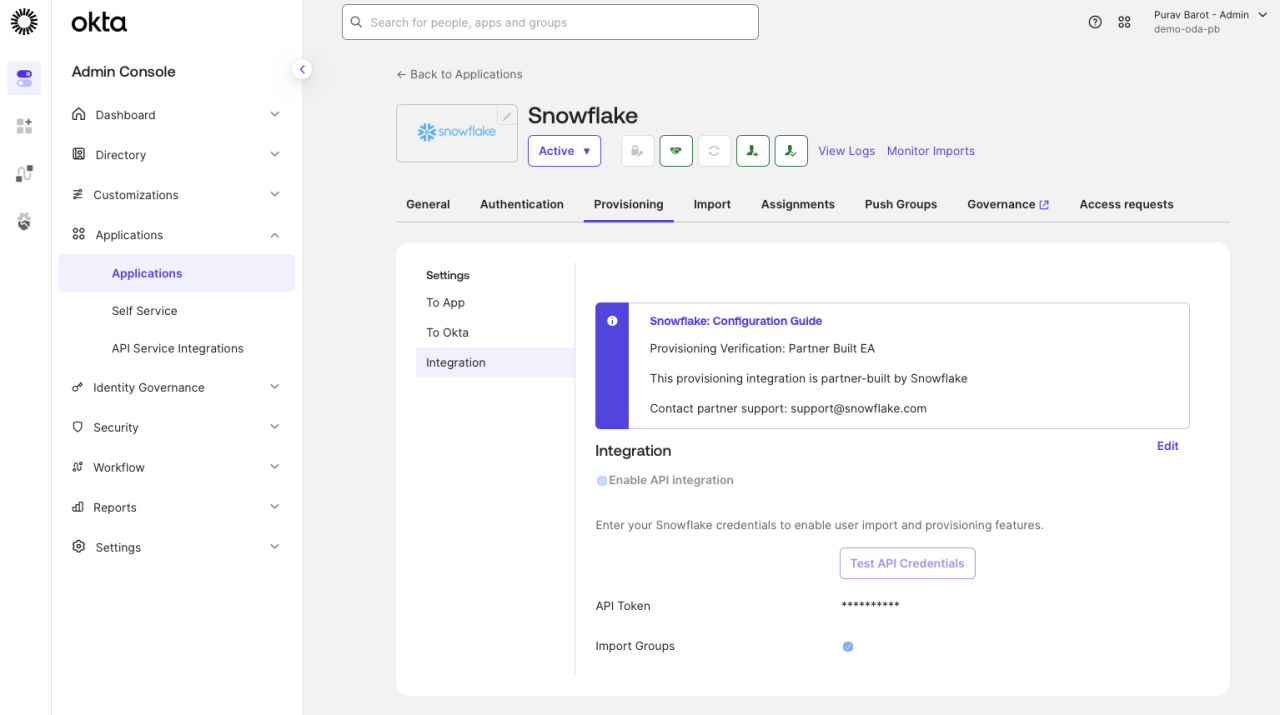1280x715 pixels.
Task: Select To Okta settings item
Action: (x=495, y=332)
